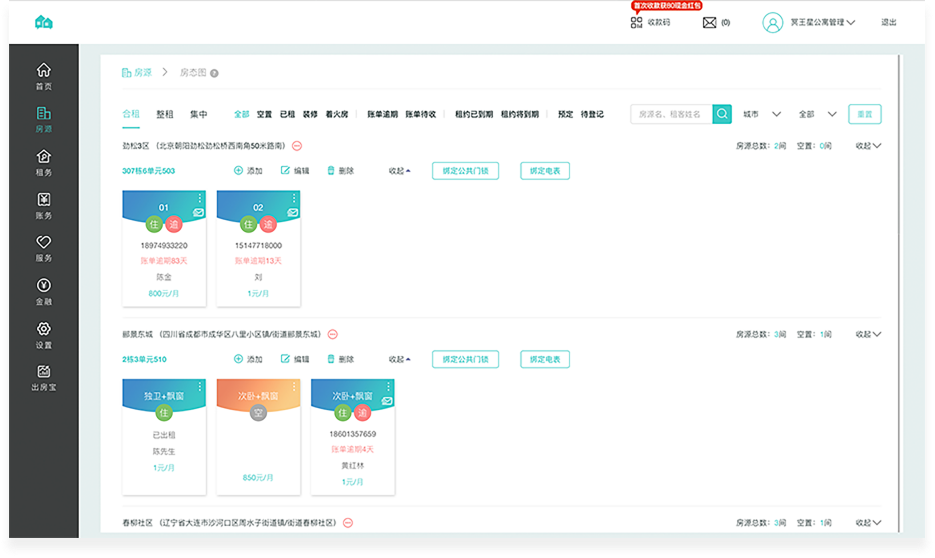Image resolution: width=935 pixels, height=558 pixels.
Task: Click the 退出 logout link
Action: tap(888, 22)
